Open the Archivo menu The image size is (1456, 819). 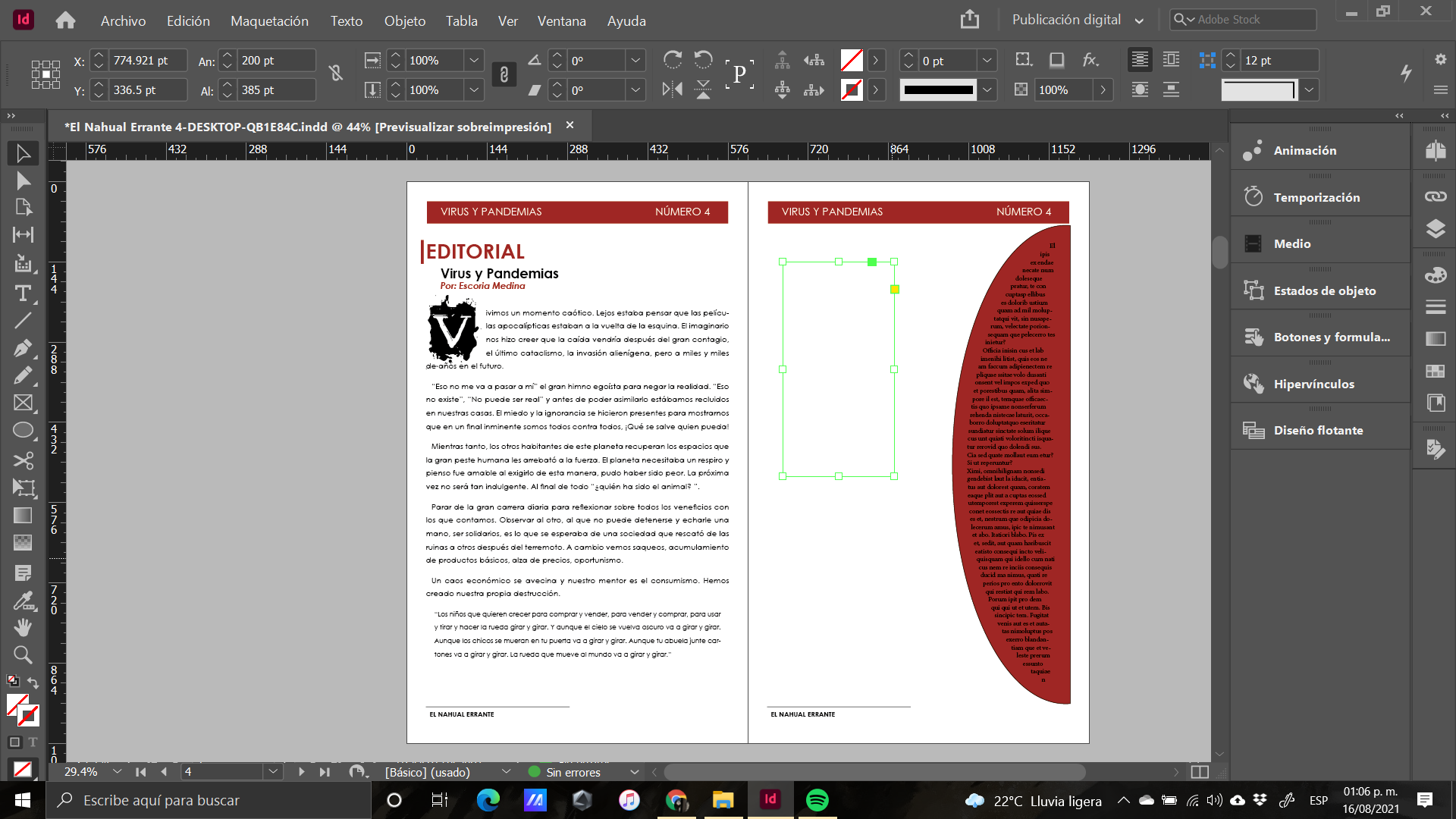[x=123, y=20]
